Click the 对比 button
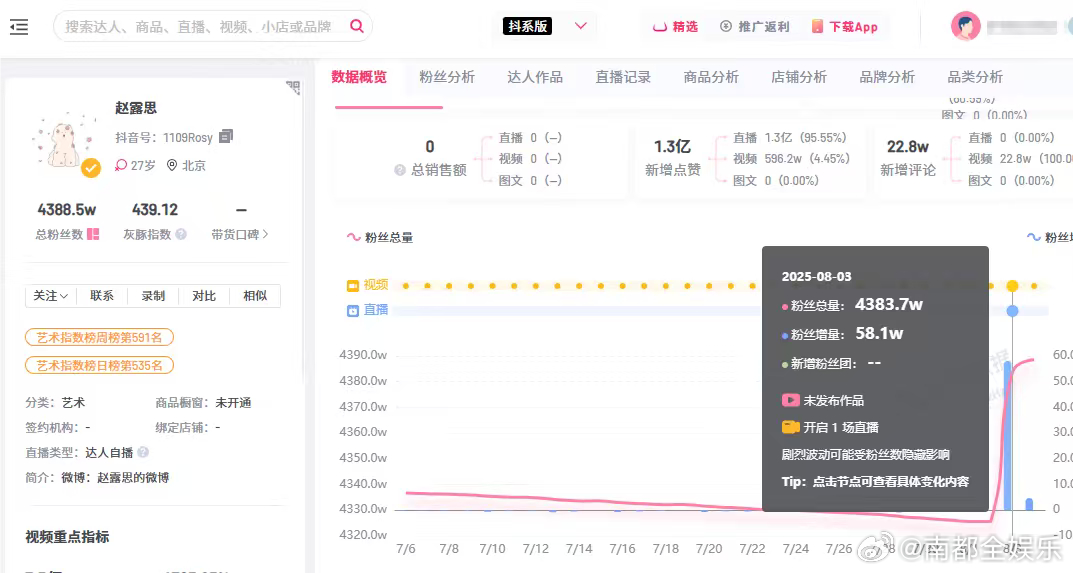The height and width of the screenshot is (573, 1073). tap(204, 296)
